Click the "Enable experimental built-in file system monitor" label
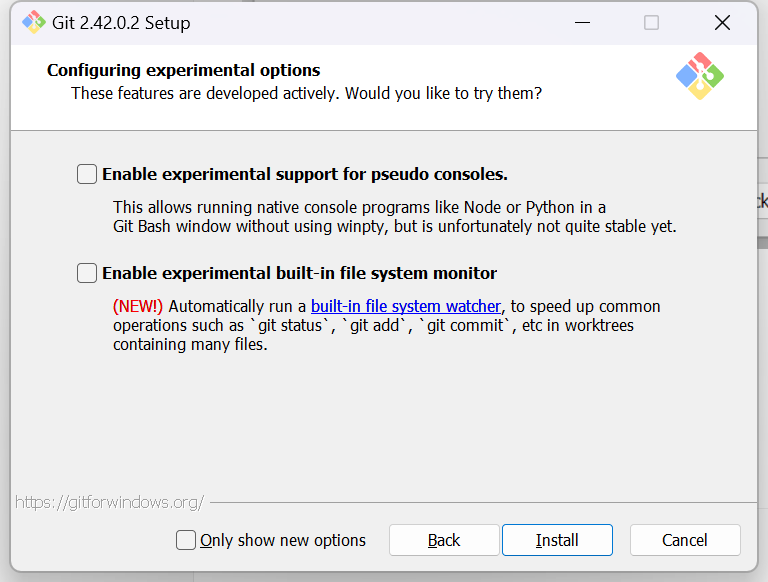Image resolution: width=768 pixels, height=582 pixels. 299,273
